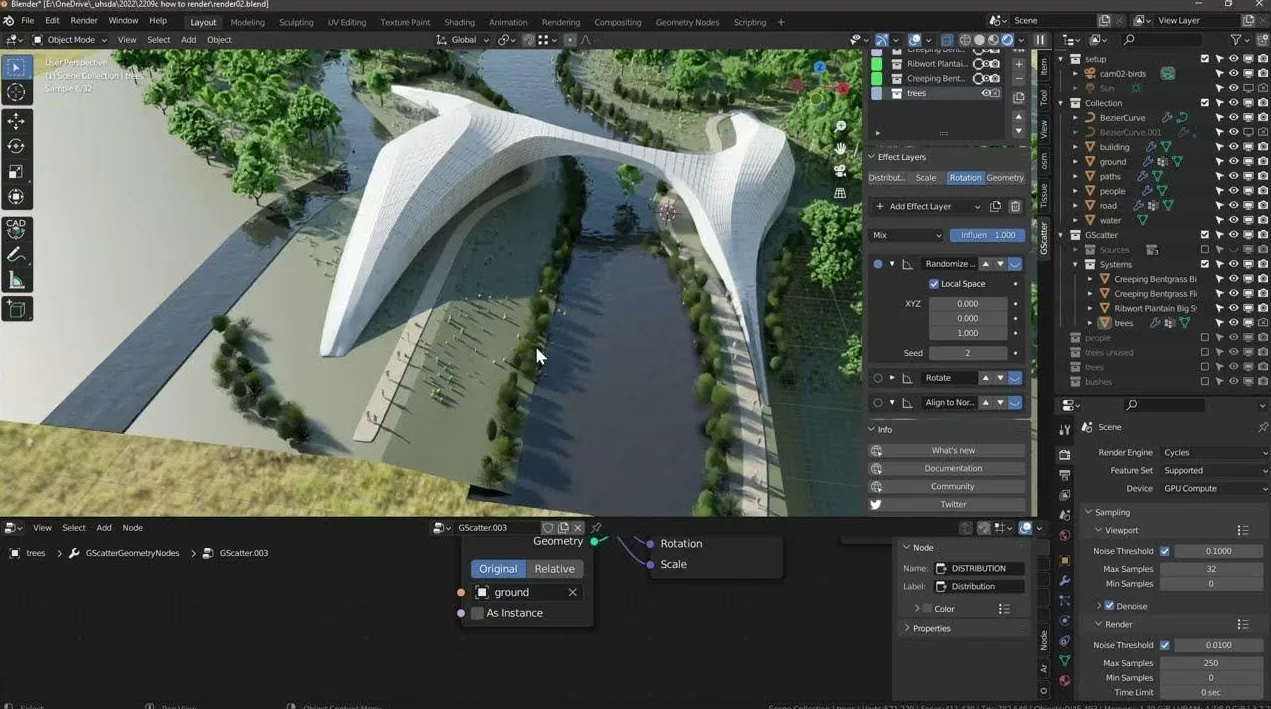1271x709 pixels.
Task: Click the Seed input field
Action: (x=967, y=353)
